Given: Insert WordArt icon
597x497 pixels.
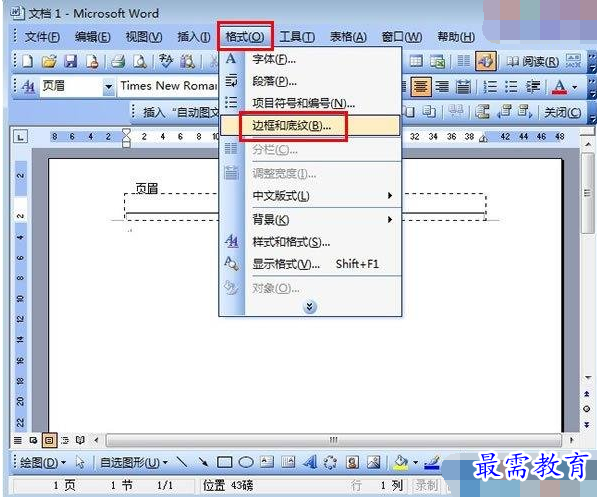Looking at the screenshot, I should coord(310,463).
